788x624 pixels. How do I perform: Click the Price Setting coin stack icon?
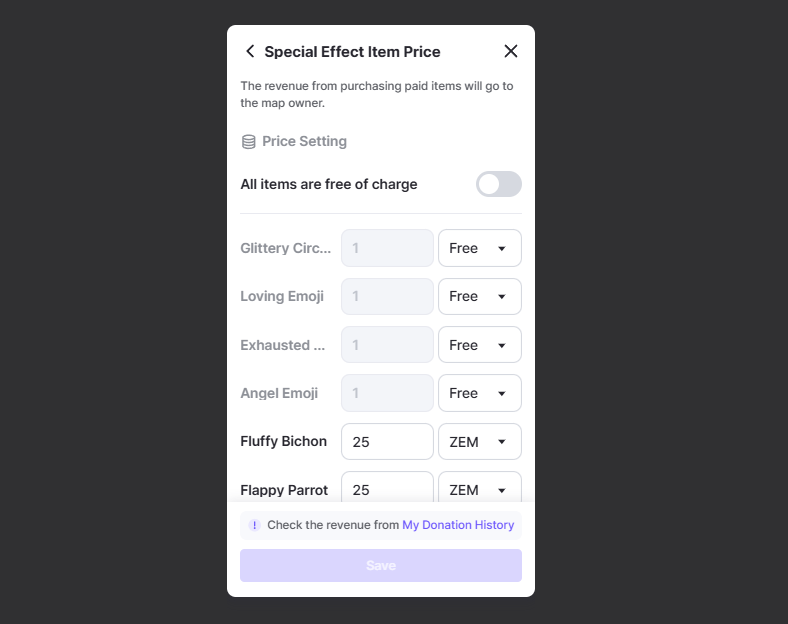click(x=249, y=142)
